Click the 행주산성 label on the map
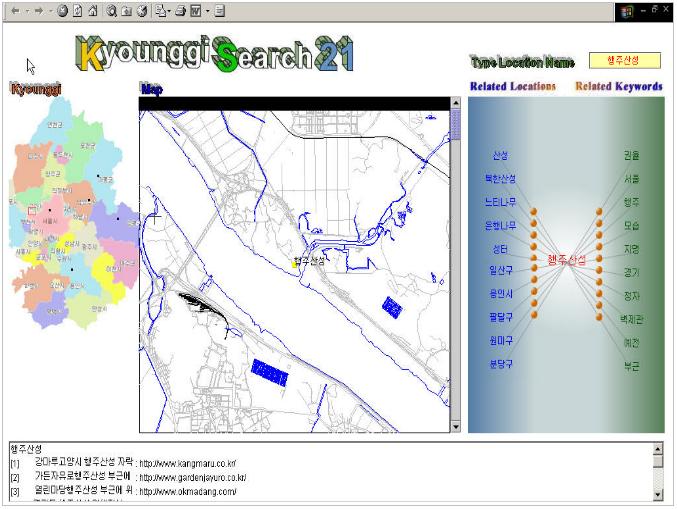This screenshot has height=509, width=677. 309,261
